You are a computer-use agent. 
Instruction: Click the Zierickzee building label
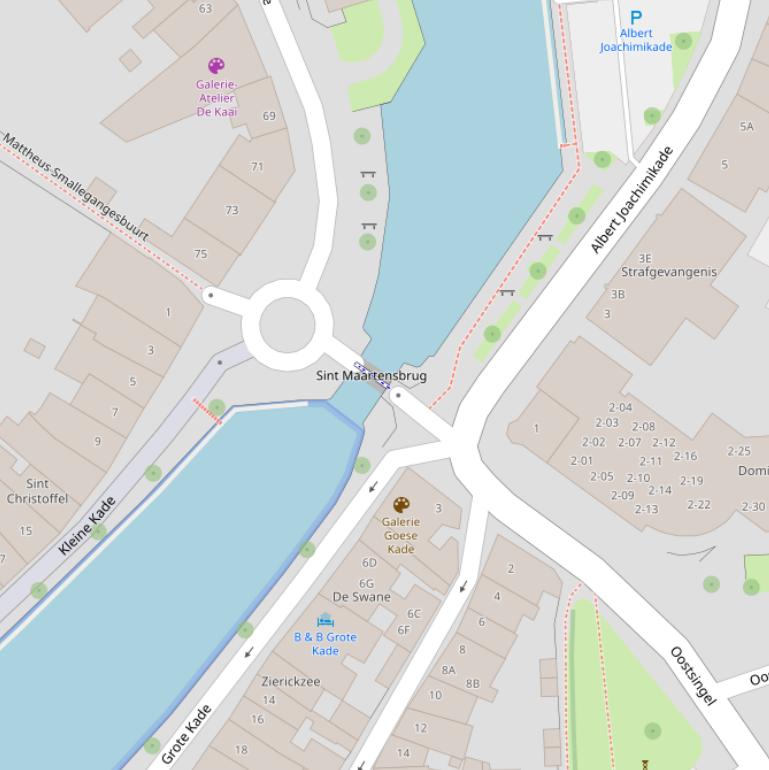click(x=291, y=682)
